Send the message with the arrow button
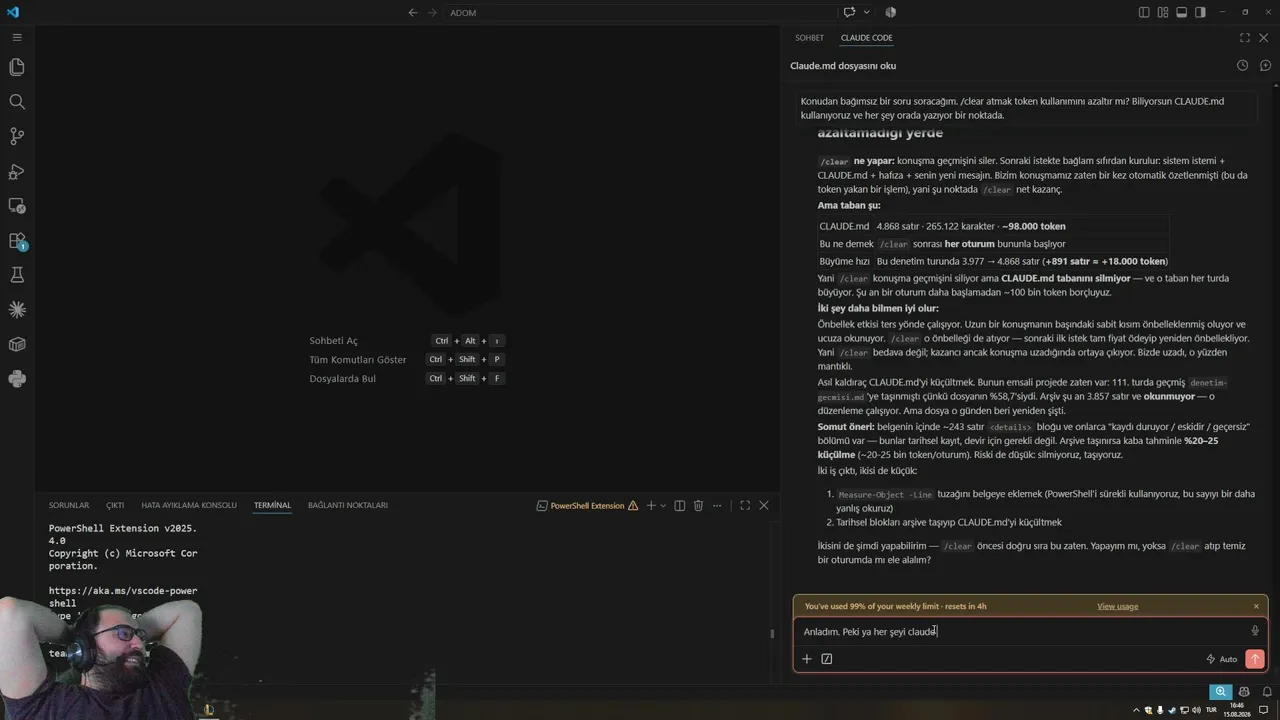This screenshot has height=720, width=1280. pos(1255,659)
